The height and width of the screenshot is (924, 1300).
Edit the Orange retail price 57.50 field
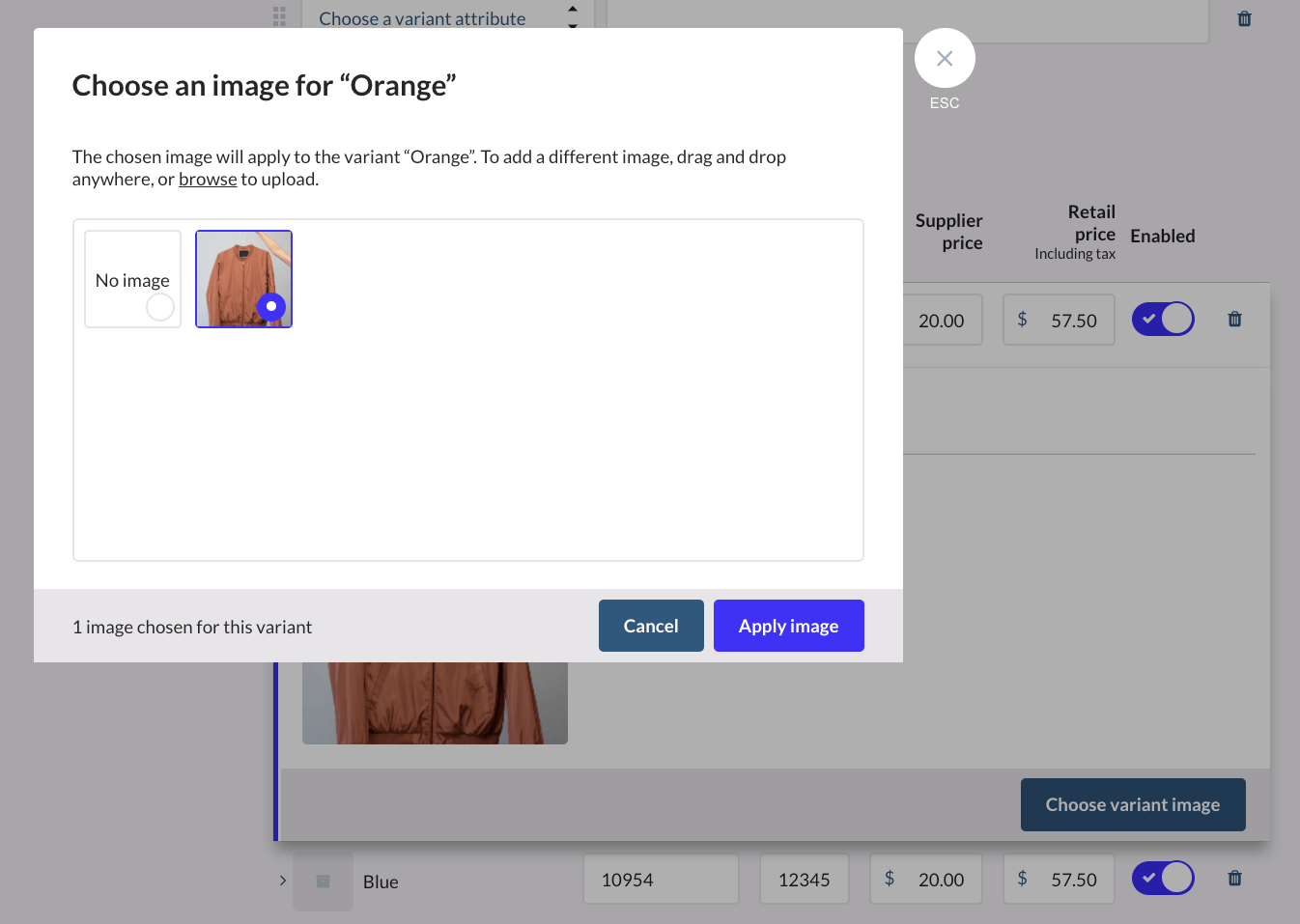pyautogui.click(x=1072, y=321)
